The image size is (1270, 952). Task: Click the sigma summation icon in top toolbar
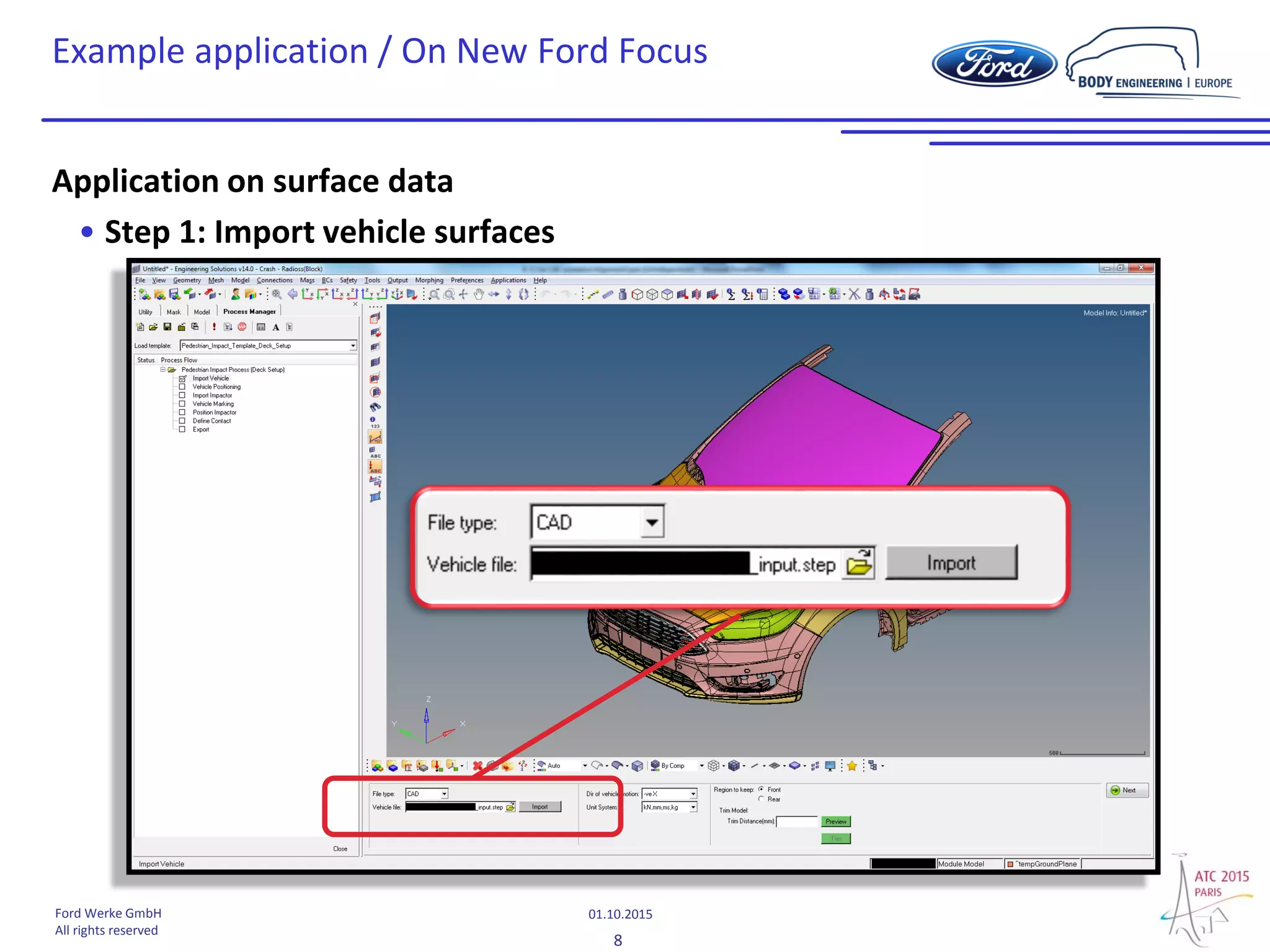coord(731,294)
